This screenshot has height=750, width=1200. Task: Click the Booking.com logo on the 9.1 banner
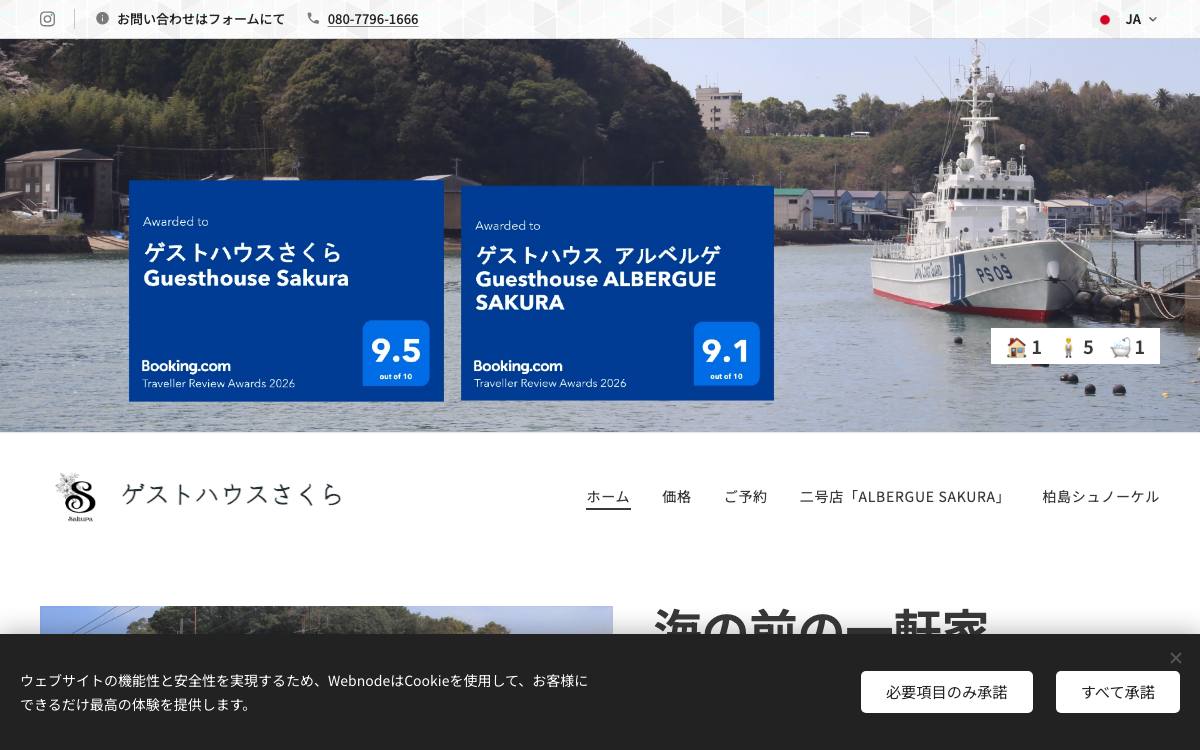pyautogui.click(x=518, y=366)
